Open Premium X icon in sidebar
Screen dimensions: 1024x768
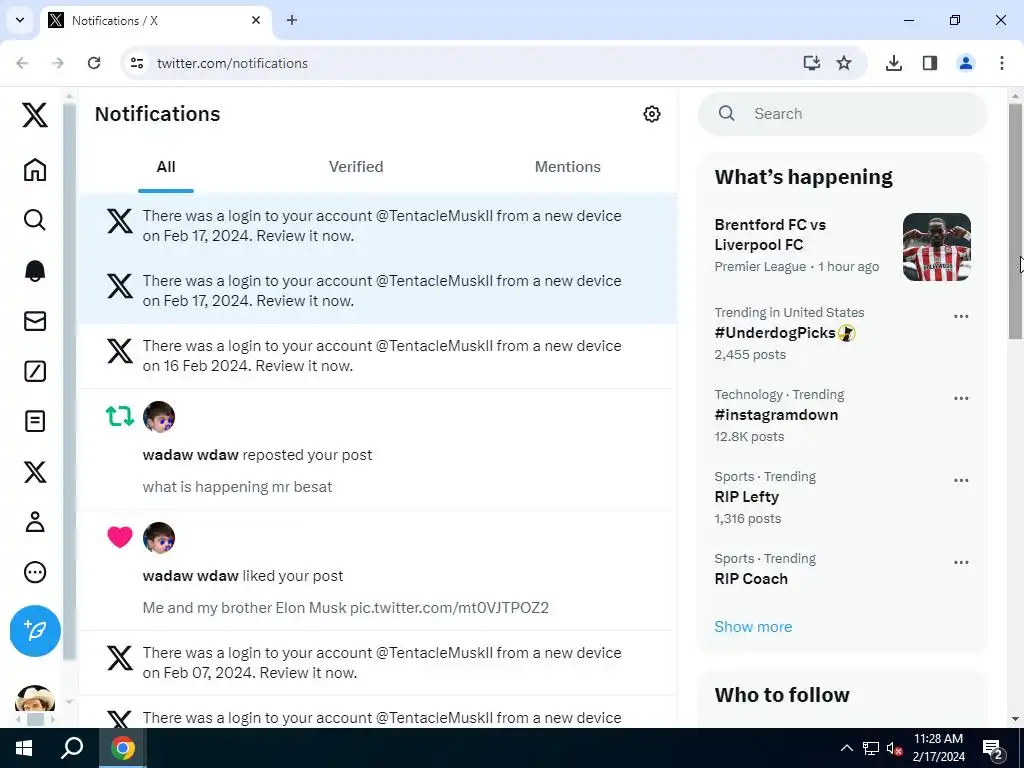(x=35, y=472)
